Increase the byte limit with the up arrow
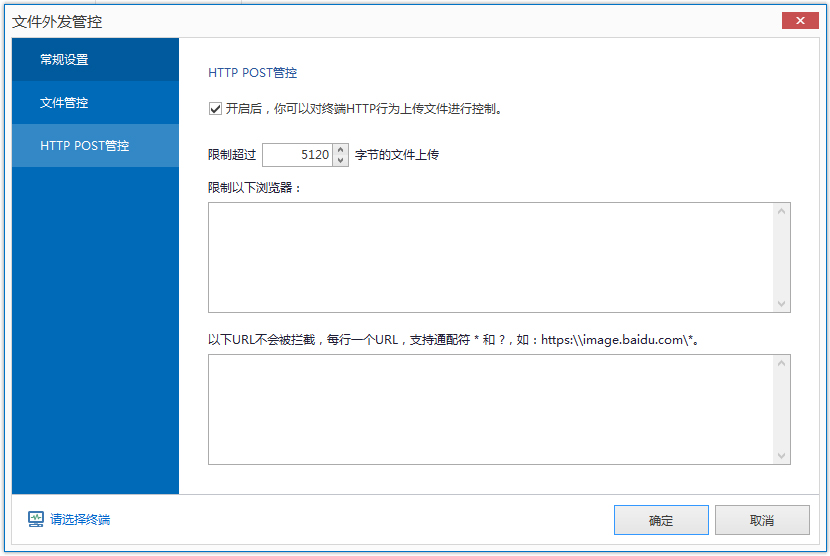 [x=340, y=149]
